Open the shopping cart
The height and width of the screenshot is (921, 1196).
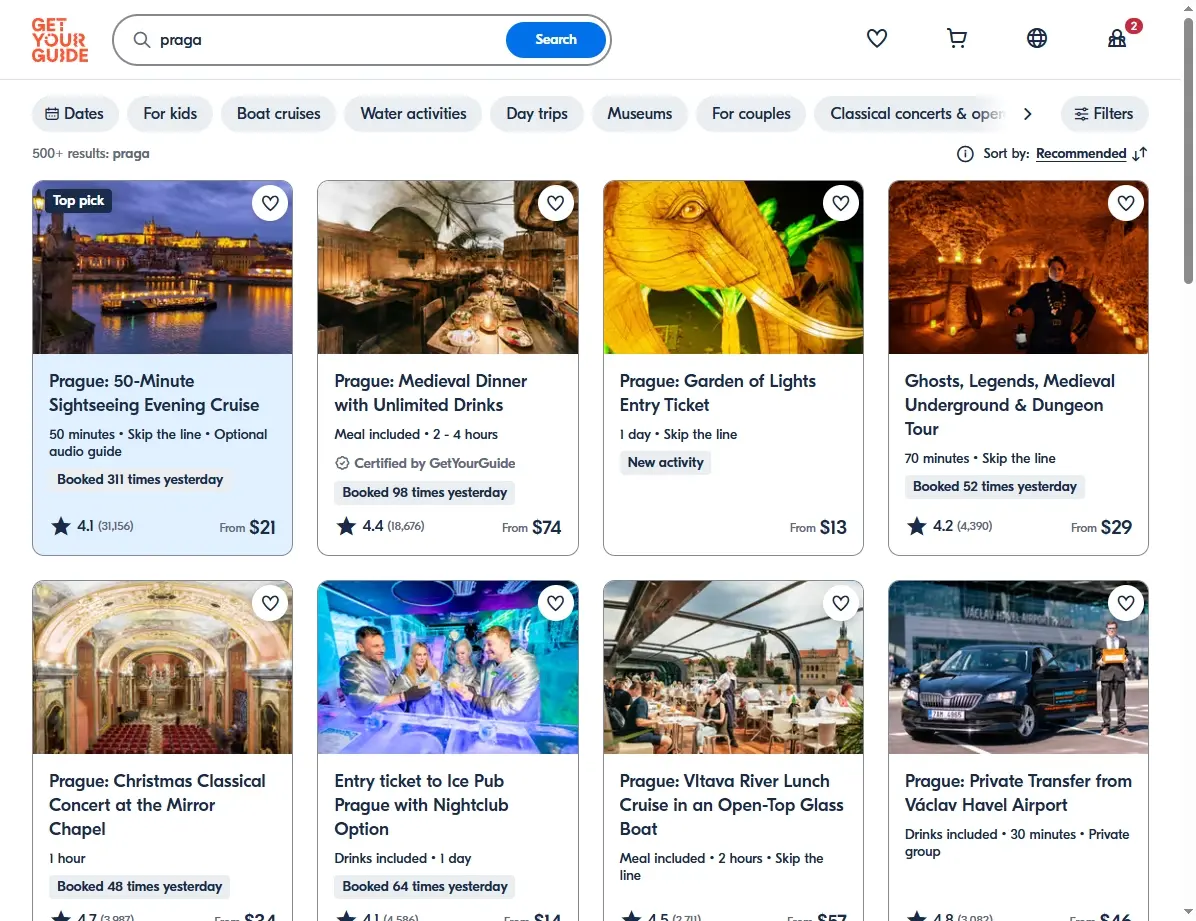click(956, 38)
